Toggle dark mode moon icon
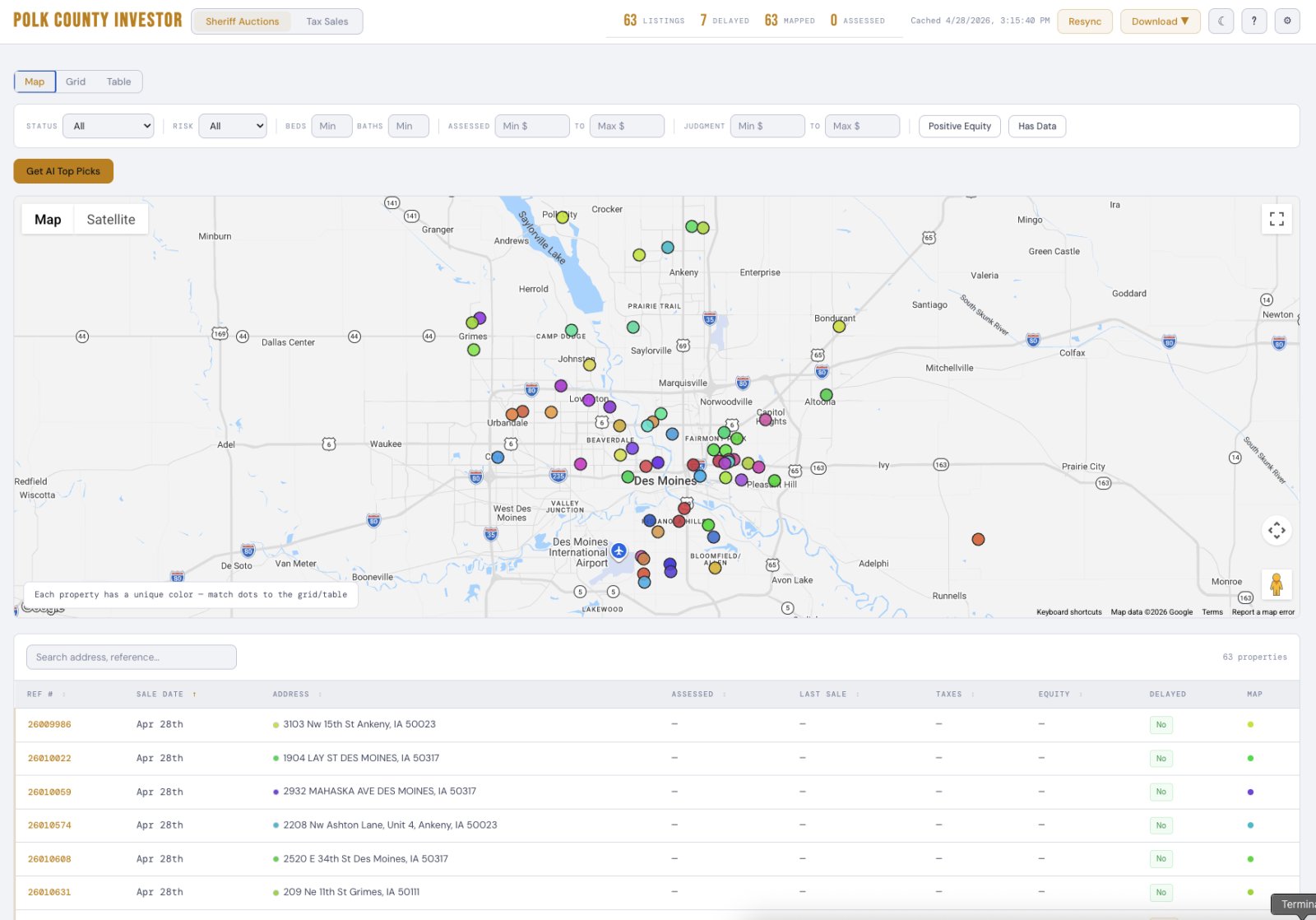This screenshot has width=1316, height=920. [x=1221, y=21]
